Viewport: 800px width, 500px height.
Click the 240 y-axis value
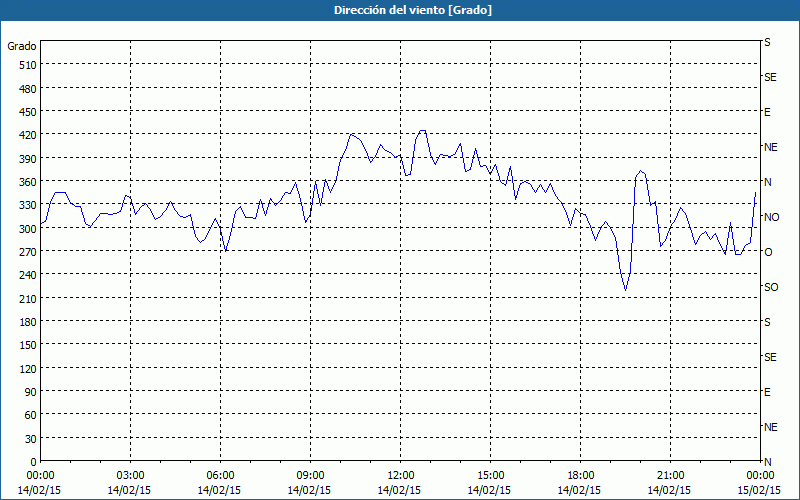(x=28, y=275)
